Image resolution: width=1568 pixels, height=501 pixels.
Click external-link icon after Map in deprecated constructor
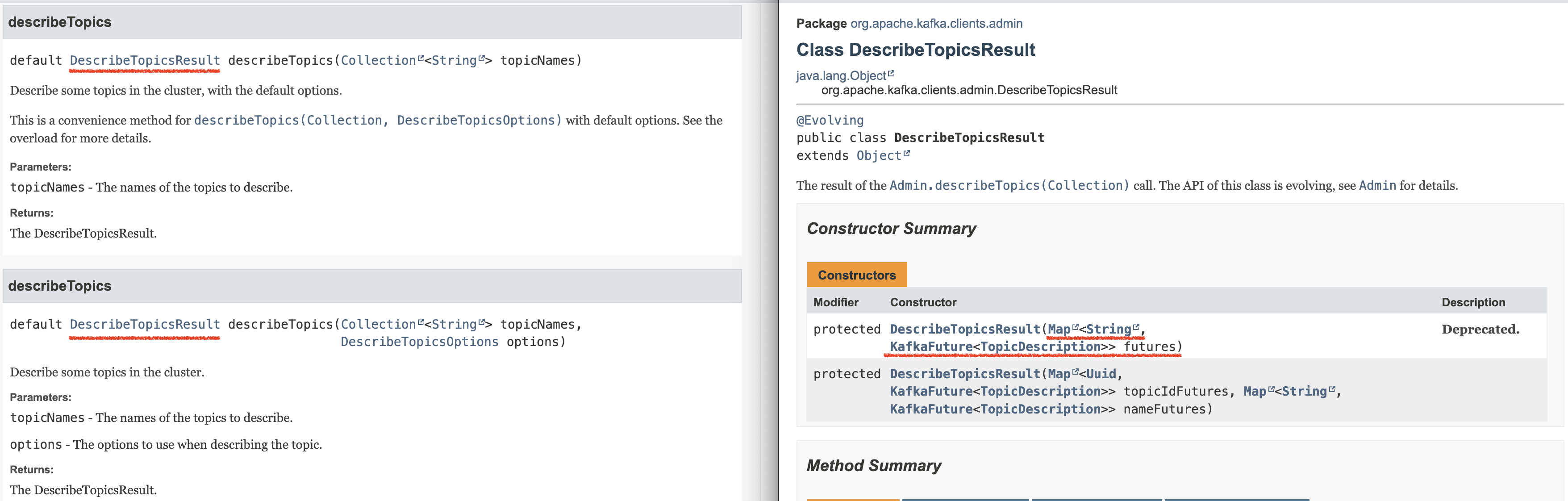point(1075,327)
